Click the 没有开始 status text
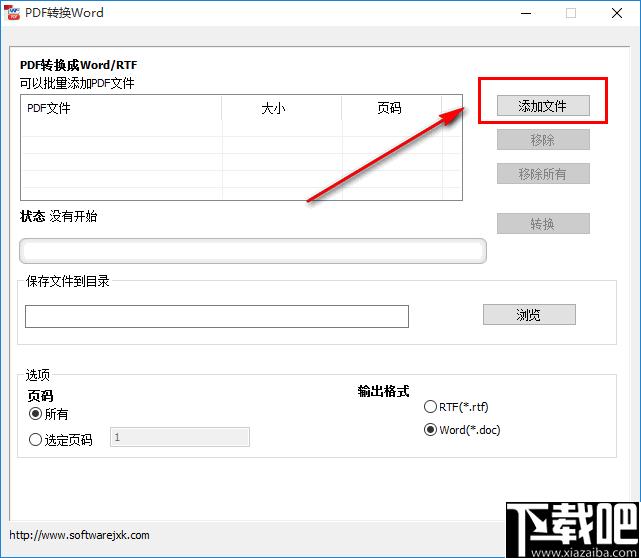The image size is (641, 558). [x=73, y=216]
